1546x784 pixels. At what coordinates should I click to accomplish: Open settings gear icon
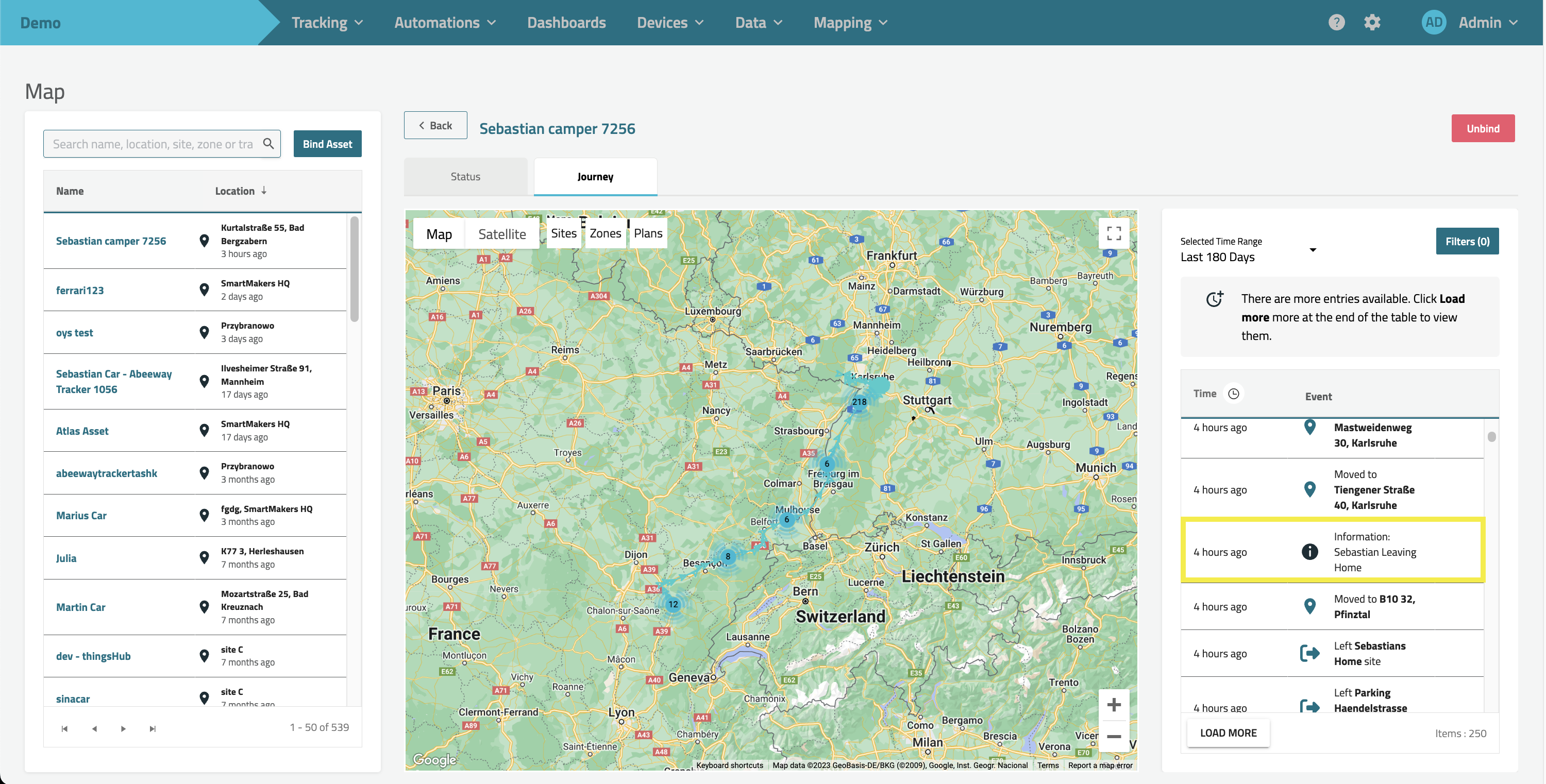tap(1372, 22)
